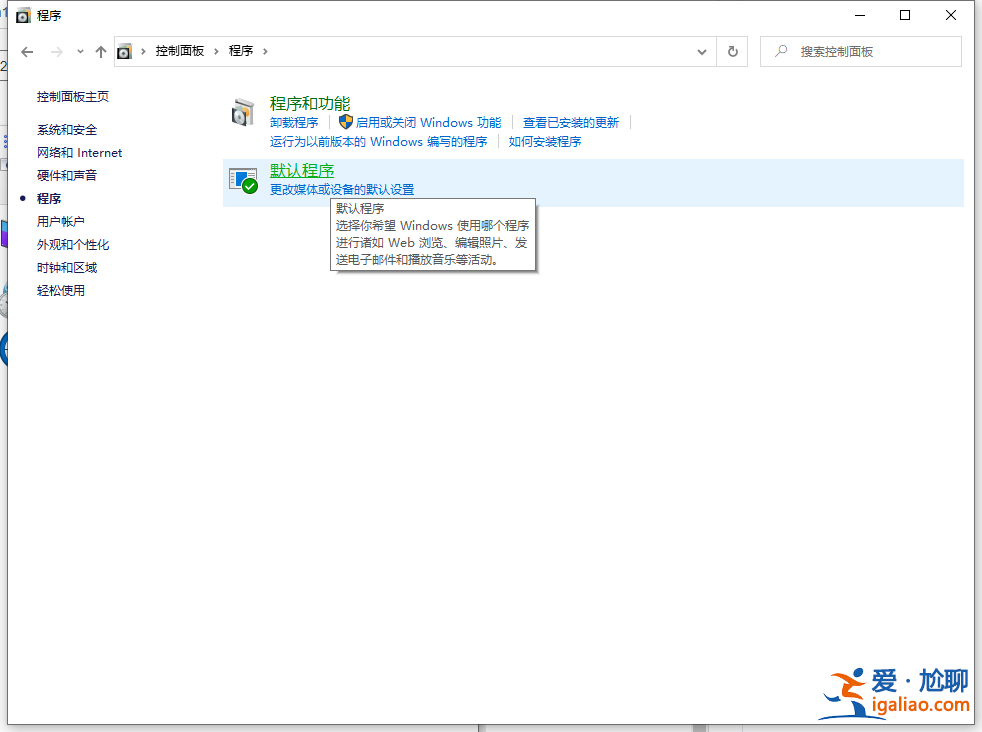Open 查看已安装的更新
Viewport: 982px width, 732px height.
tap(572, 122)
